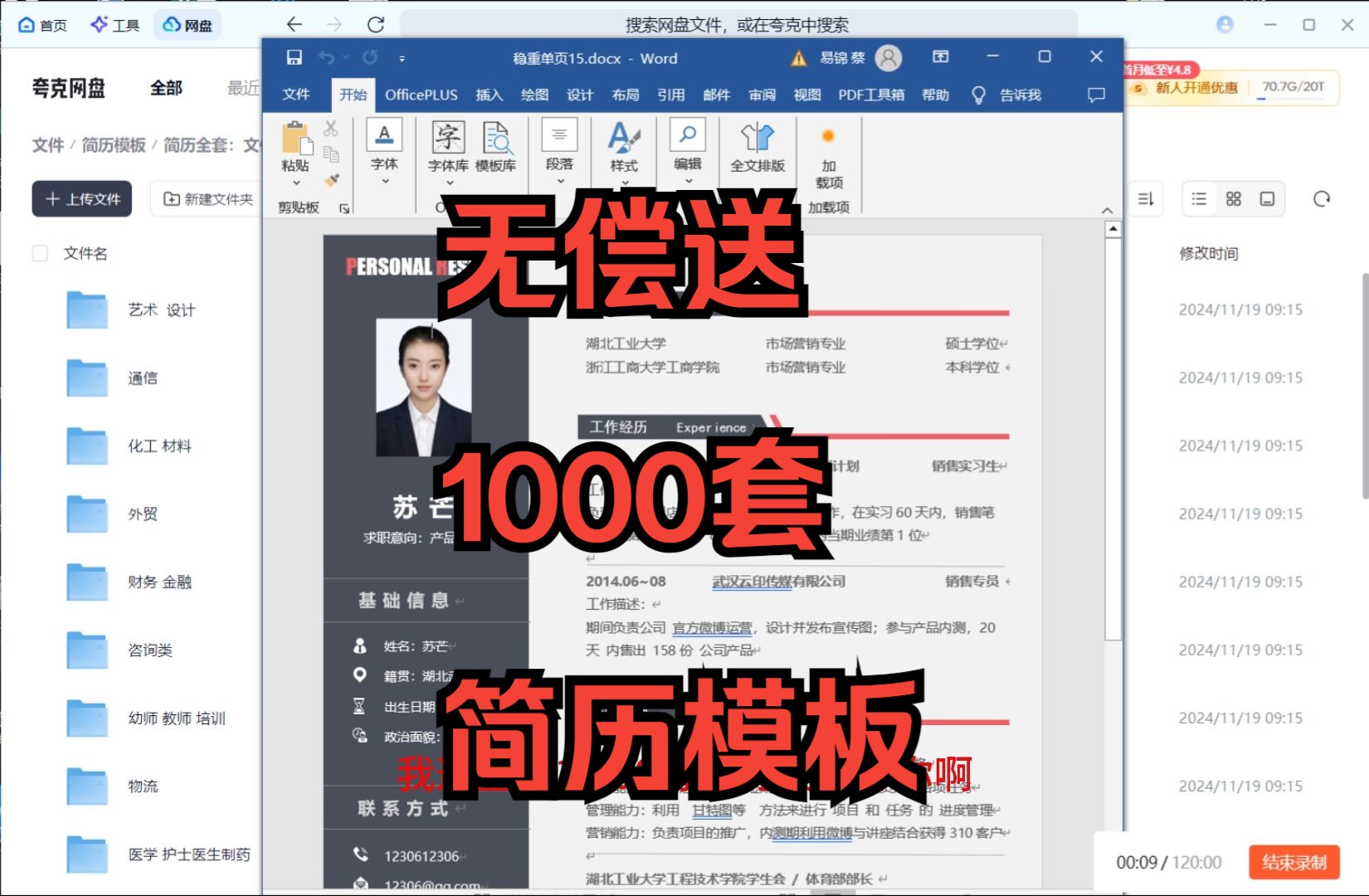Click the browser back arrow
This screenshot has height=896, width=1369.
click(x=294, y=24)
